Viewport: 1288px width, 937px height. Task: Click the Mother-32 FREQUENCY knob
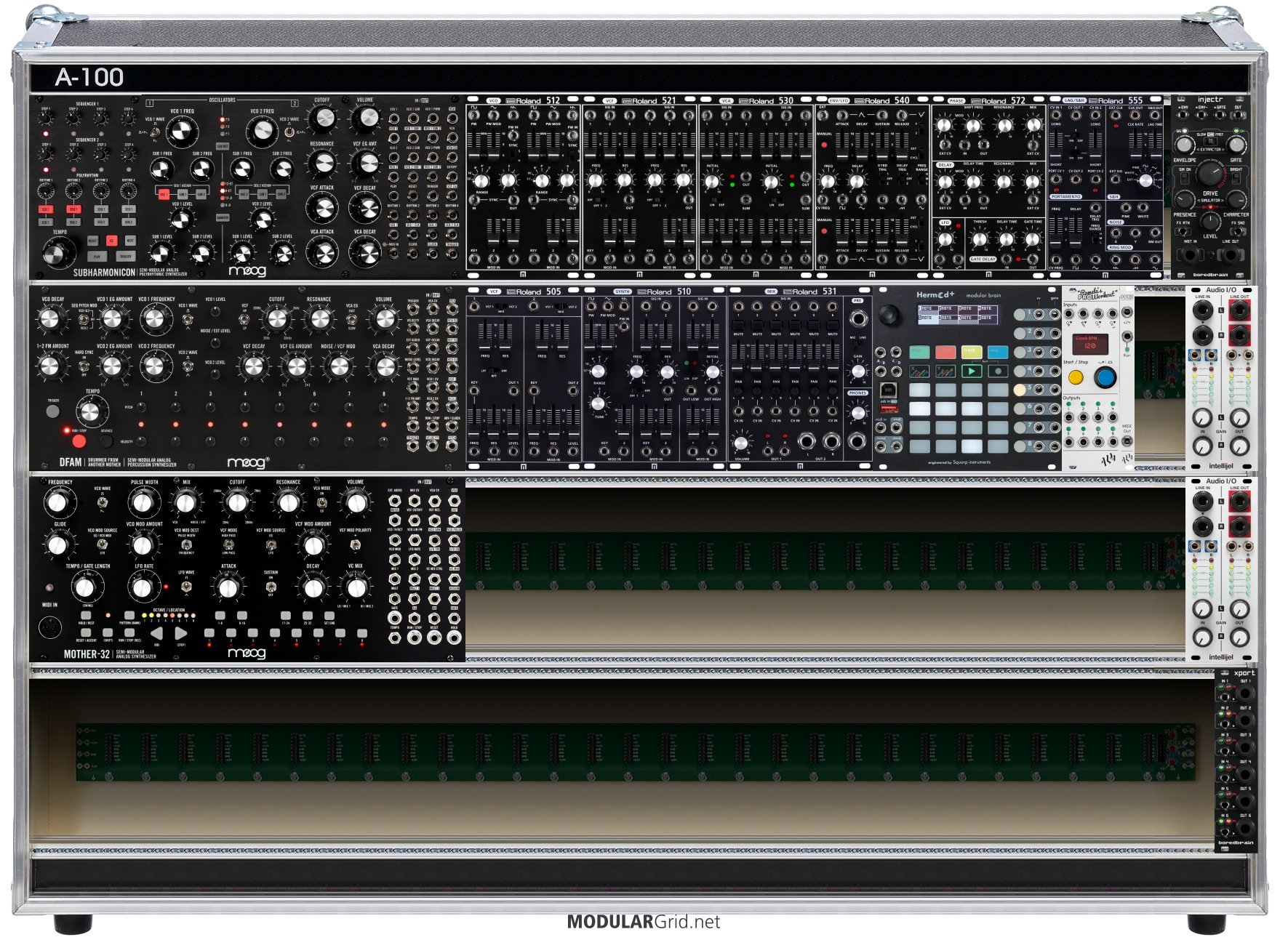tap(58, 502)
